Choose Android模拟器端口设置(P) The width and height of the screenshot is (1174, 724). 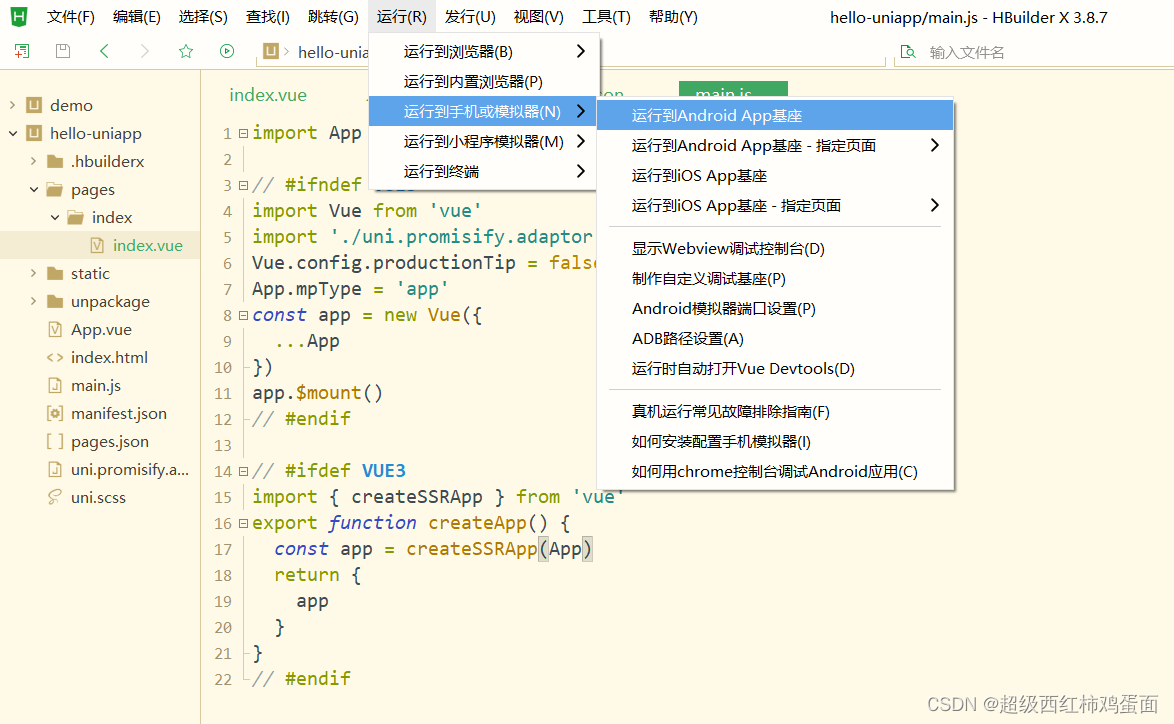point(775,308)
